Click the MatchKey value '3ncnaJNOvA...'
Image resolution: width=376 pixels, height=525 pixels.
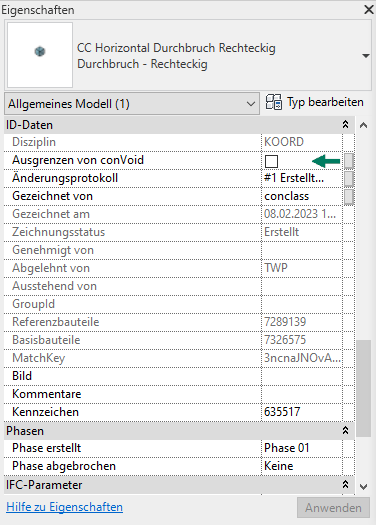pos(302,358)
